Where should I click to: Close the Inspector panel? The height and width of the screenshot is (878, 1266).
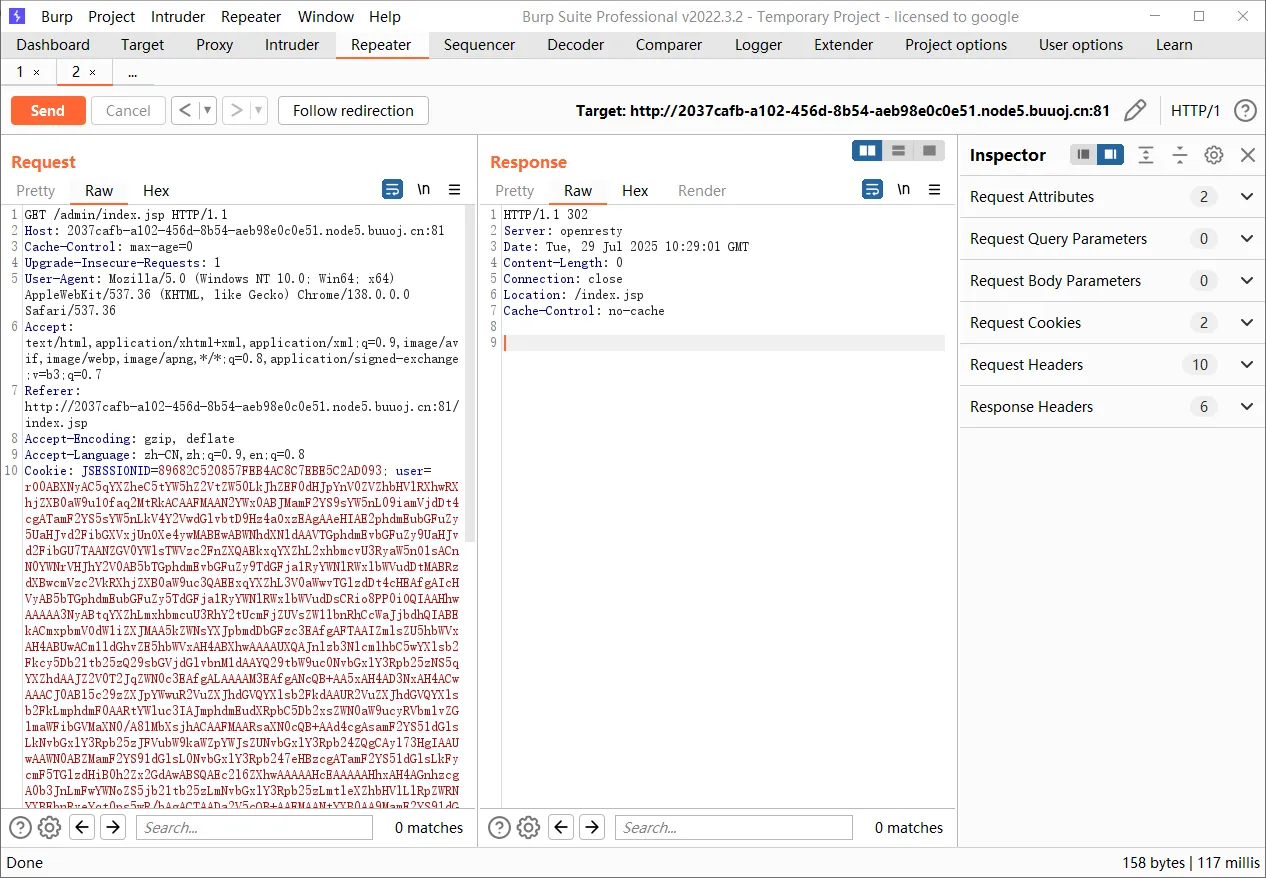click(x=1247, y=155)
